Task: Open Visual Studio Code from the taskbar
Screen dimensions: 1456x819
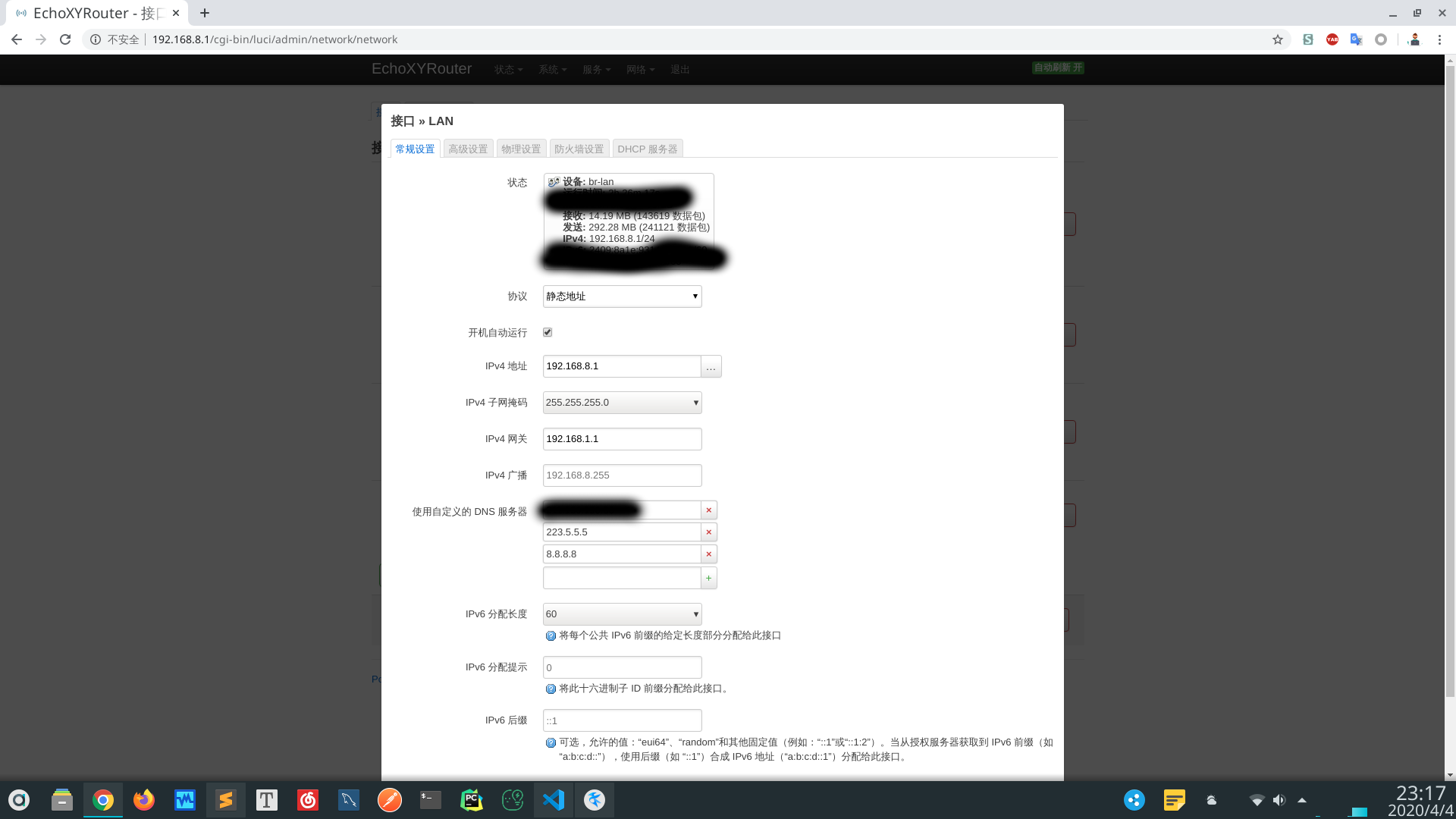Action: (554, 800)
